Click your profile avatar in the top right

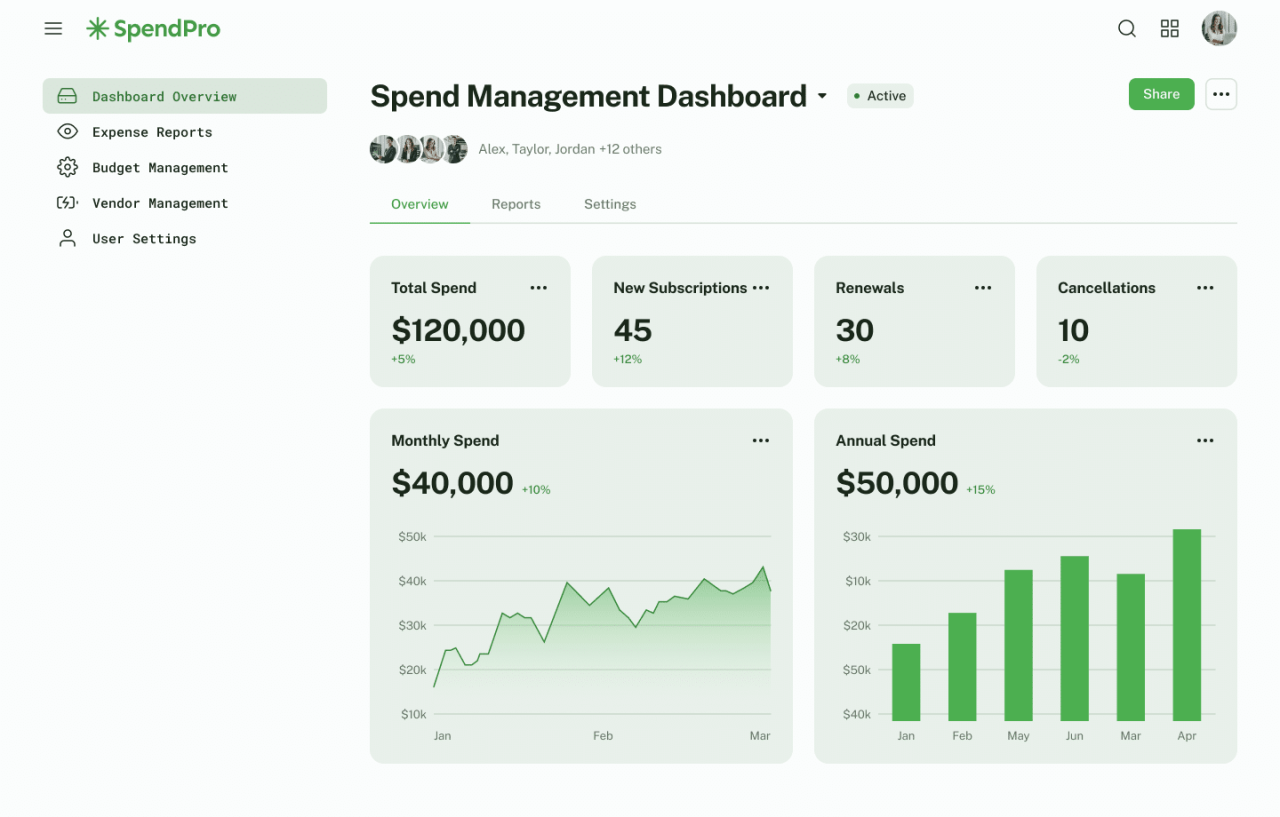tap(1219, 28)
